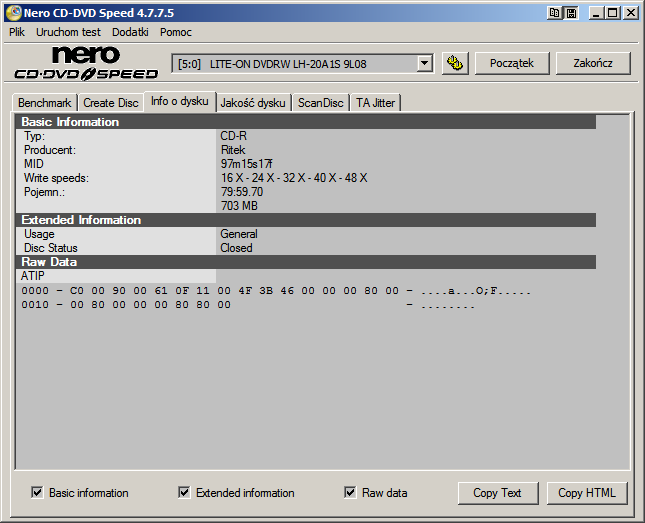Switch to the Benchmark tab
645x523 pixels.
pyautogui.click(x=44, y=102)
